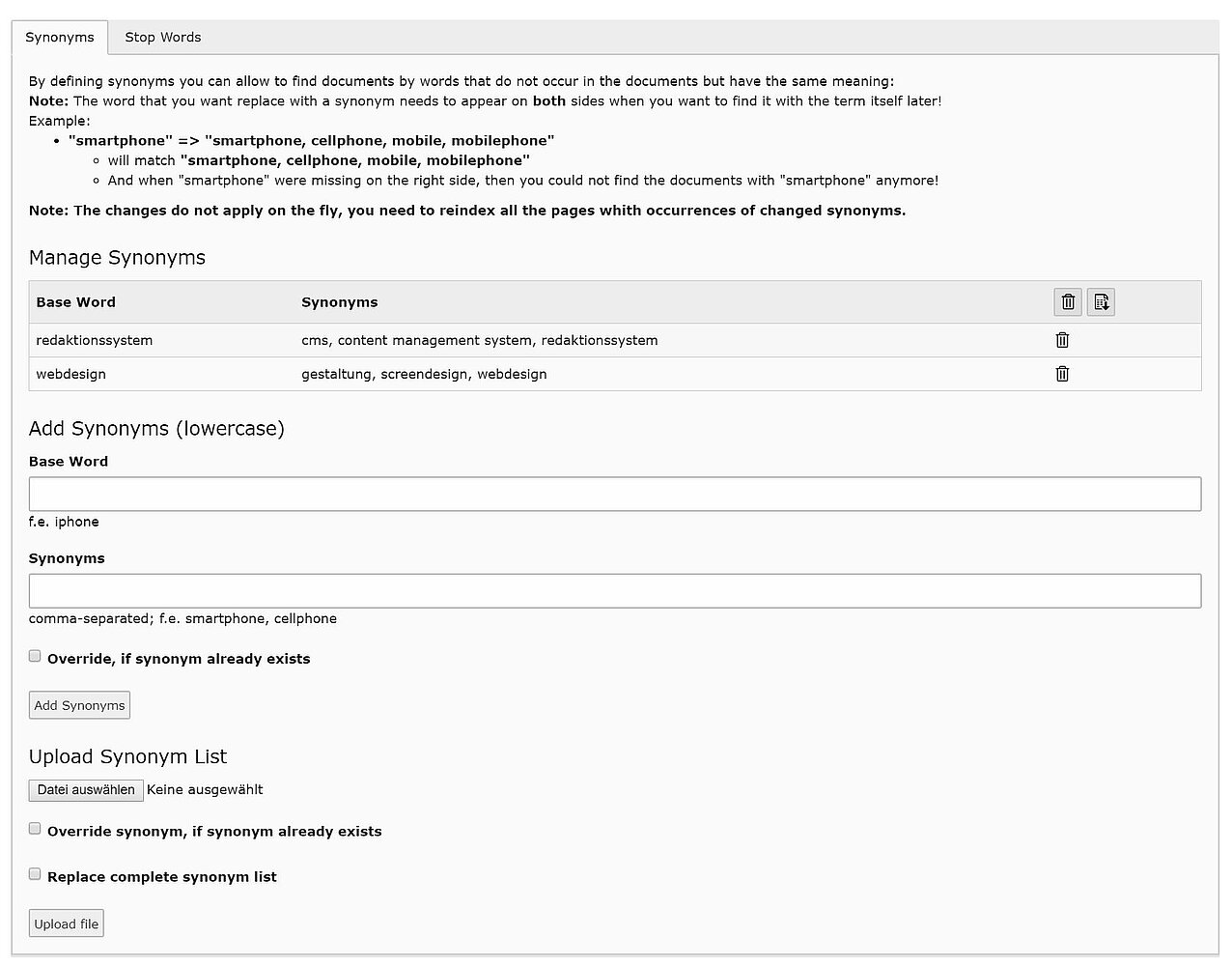
Task: Click the 'cms, content management system' synonyms cell
Action: (x=480, y=340)
